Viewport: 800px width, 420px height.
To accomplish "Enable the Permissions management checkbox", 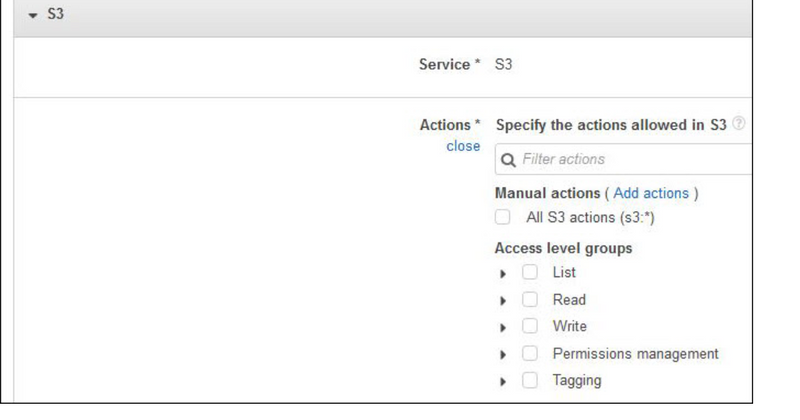I will pyautogui.click(x=530, y=353).
